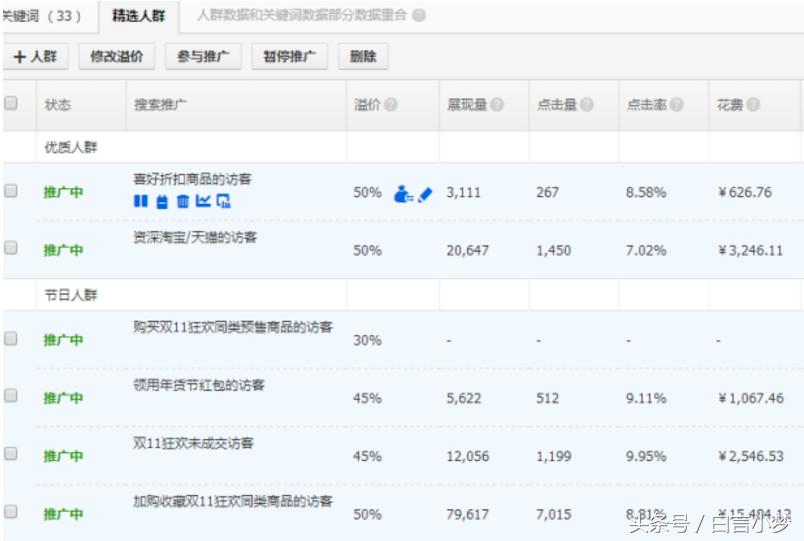Image resolution: width=804 pixels, height=541 pixels.
Task: Click the cost value ¥3,246.11
Action: point(751,251)
